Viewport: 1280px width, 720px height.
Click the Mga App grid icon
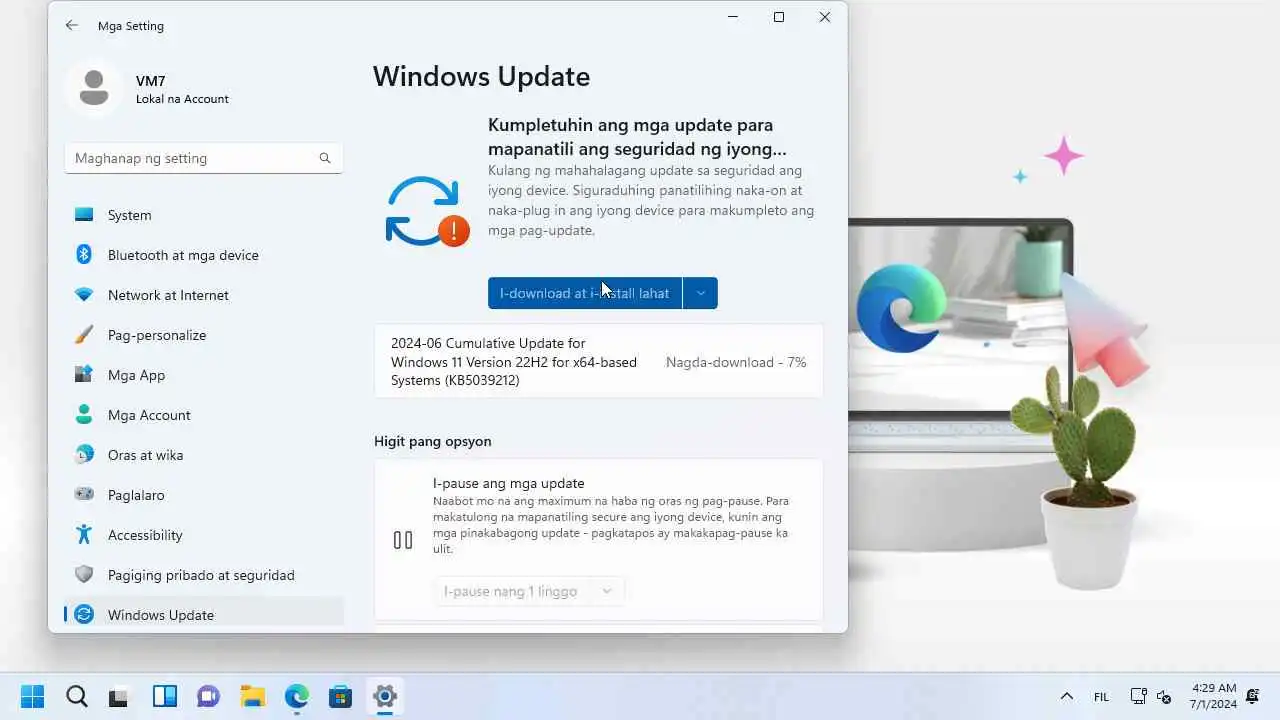click(84, 375)
